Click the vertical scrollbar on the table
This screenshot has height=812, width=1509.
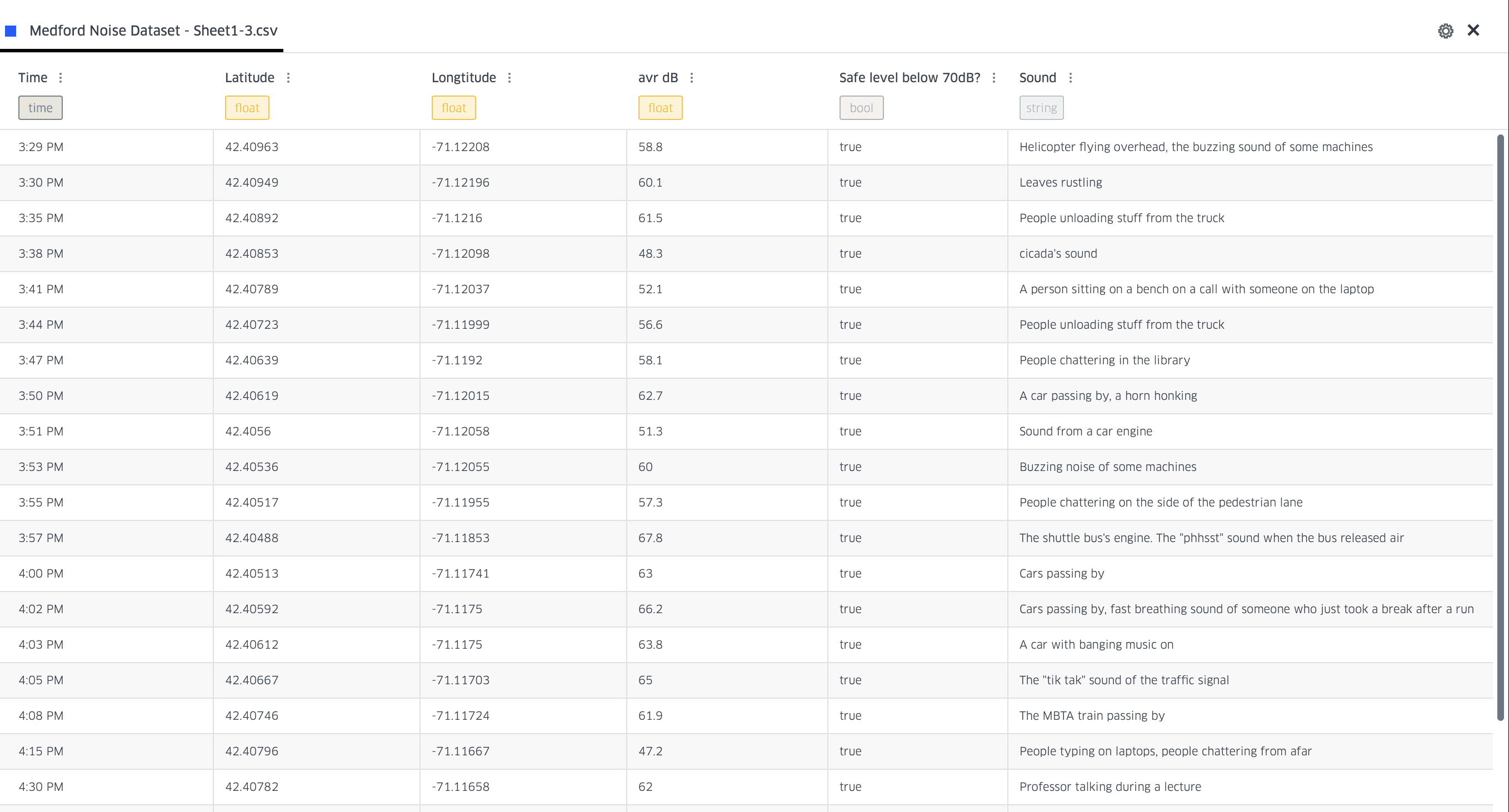pos(1500,427)
